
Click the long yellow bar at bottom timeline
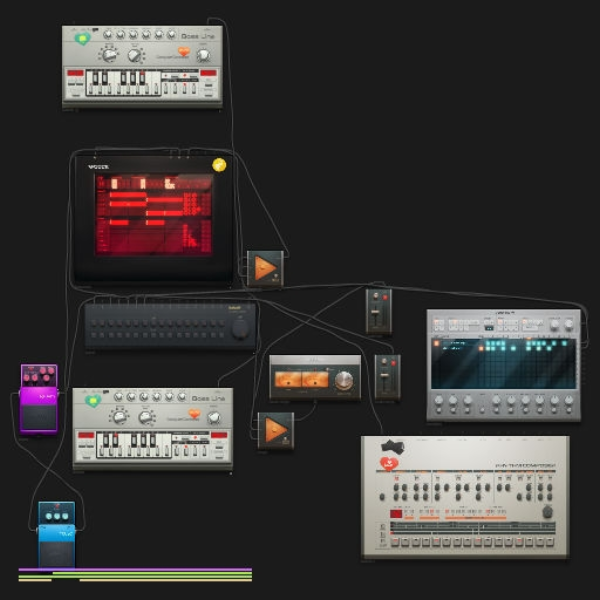pos(166,580)
